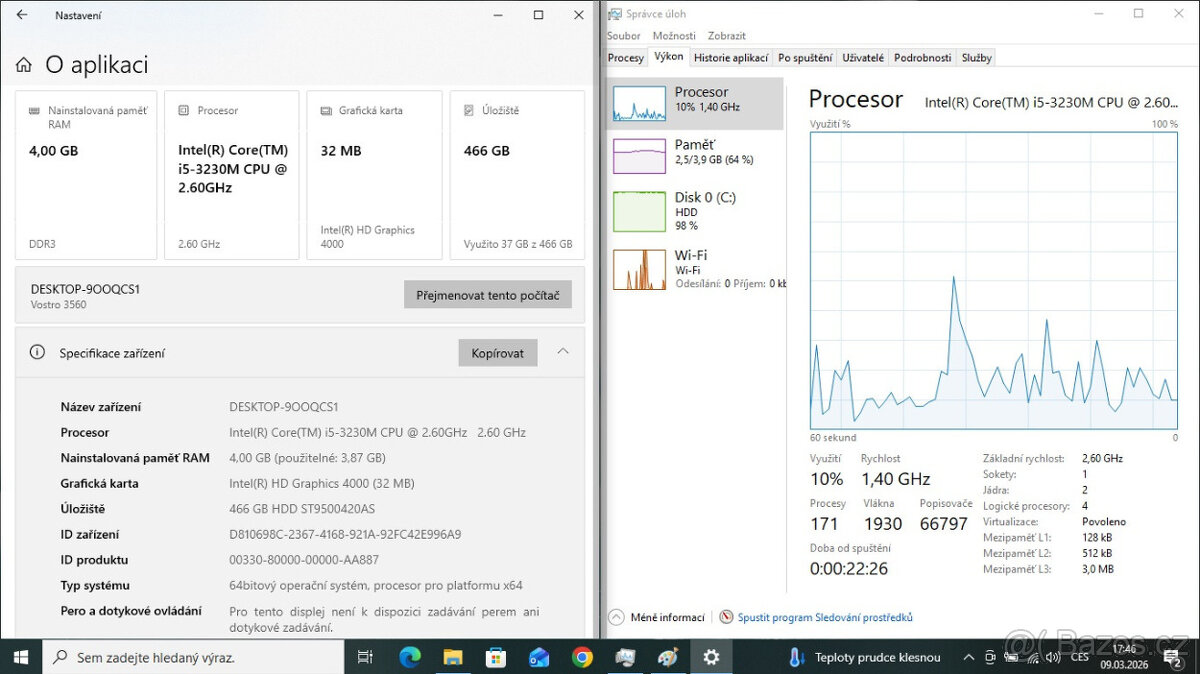This screenshot has width=1200, height=674.
Task: Open the Soubor menu in Task Manager
Action: [x=623, y=35]
